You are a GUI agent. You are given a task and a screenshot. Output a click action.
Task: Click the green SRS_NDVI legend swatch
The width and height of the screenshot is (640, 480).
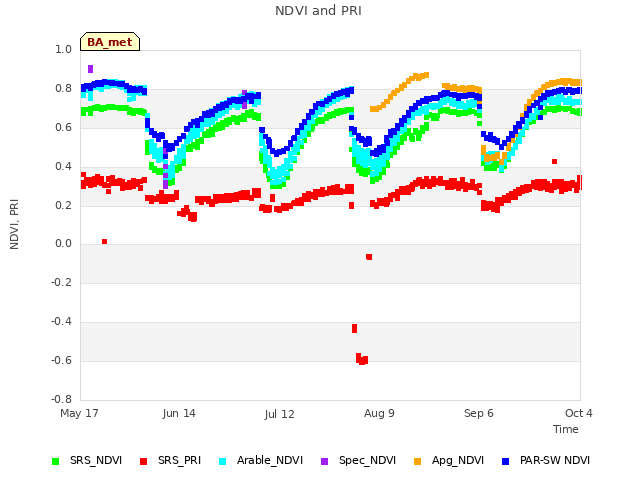point(56,461)
